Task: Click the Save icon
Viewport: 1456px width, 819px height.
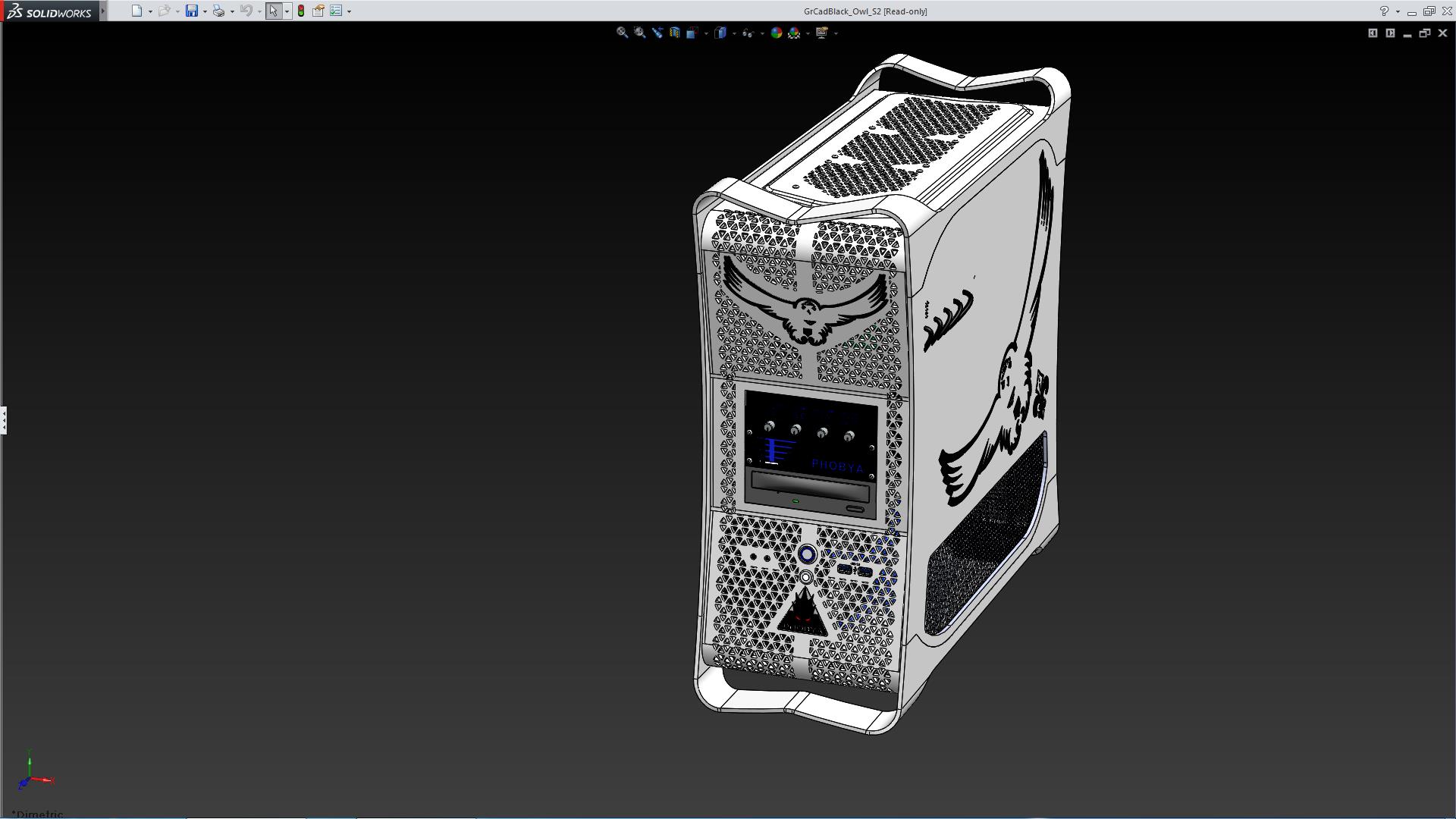Action: pos(192,11)
